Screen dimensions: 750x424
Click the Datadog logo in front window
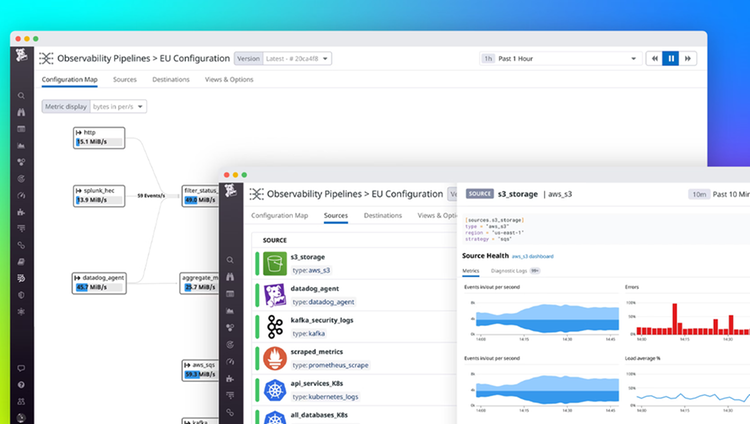[x=231, y=190]
